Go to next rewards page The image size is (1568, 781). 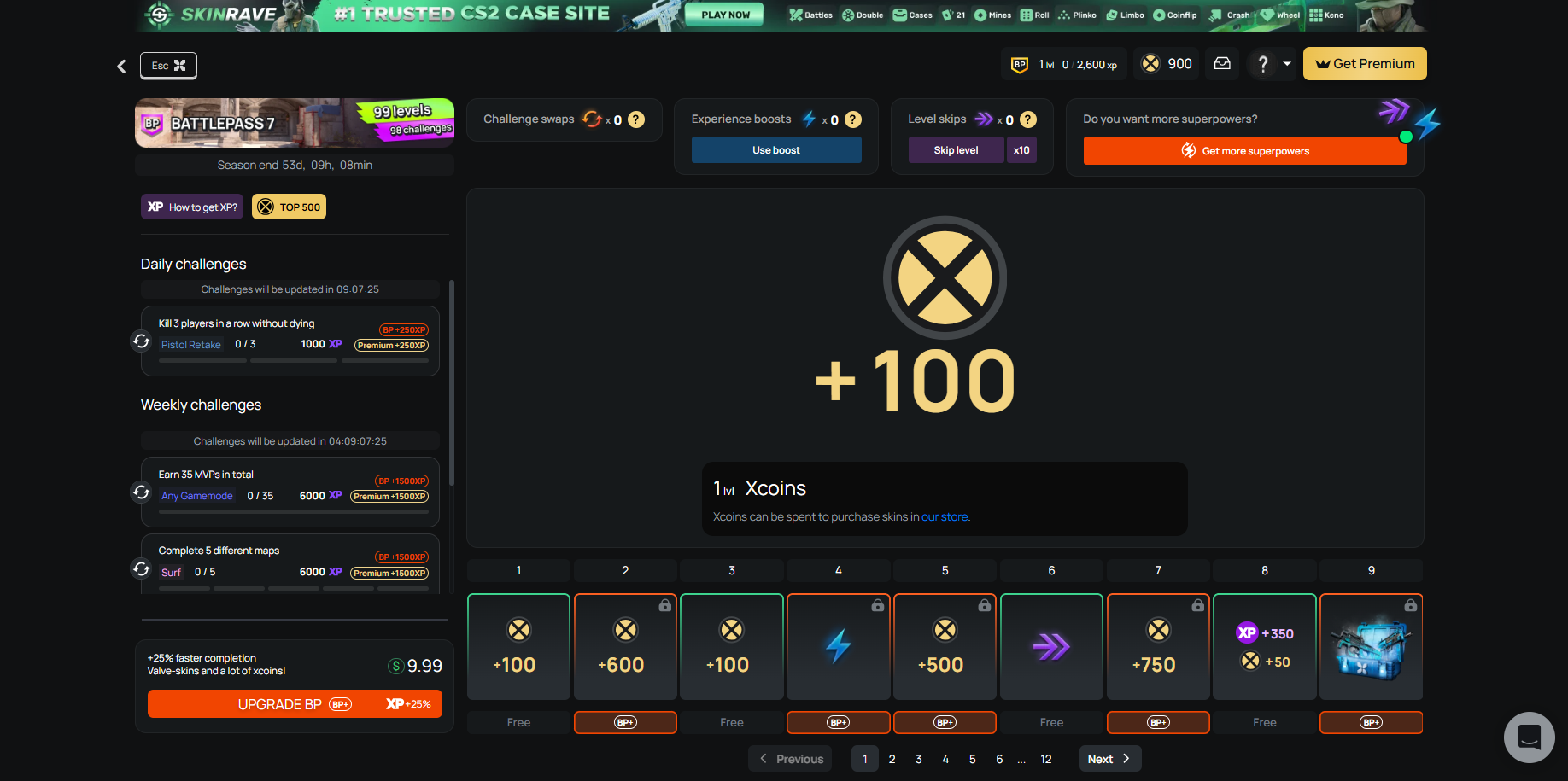[x=1109, y=759]
